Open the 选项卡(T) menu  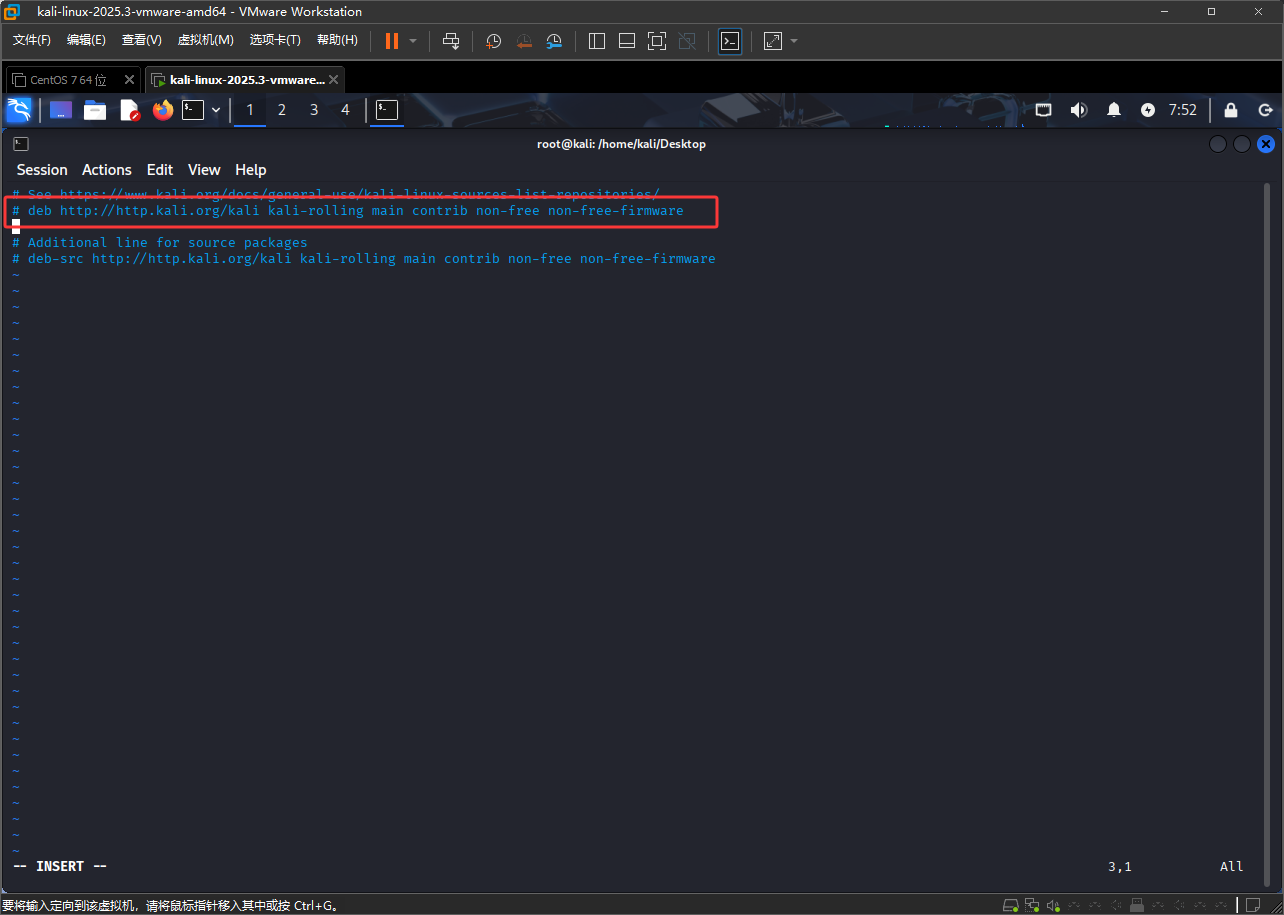point(275,40)
